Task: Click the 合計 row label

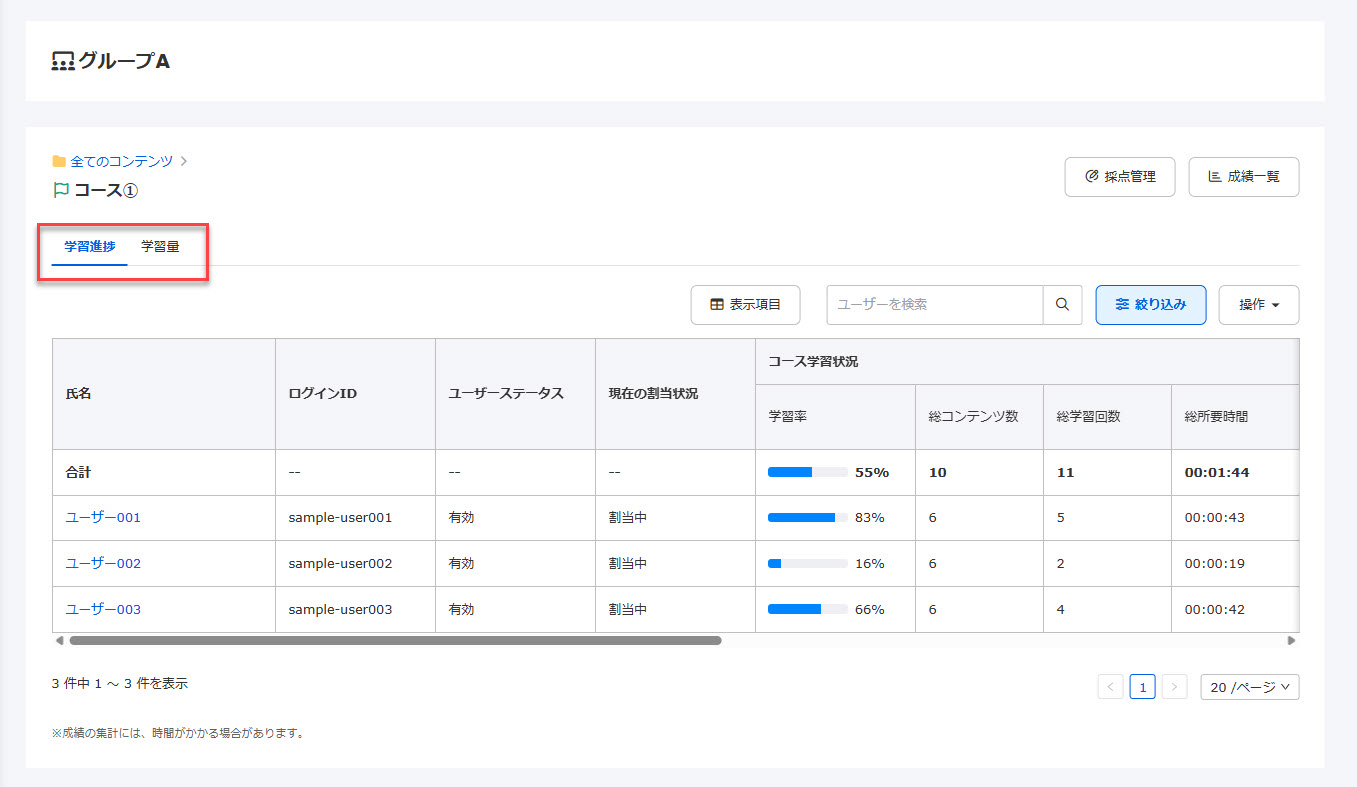Action: click(x=79, y=472)
